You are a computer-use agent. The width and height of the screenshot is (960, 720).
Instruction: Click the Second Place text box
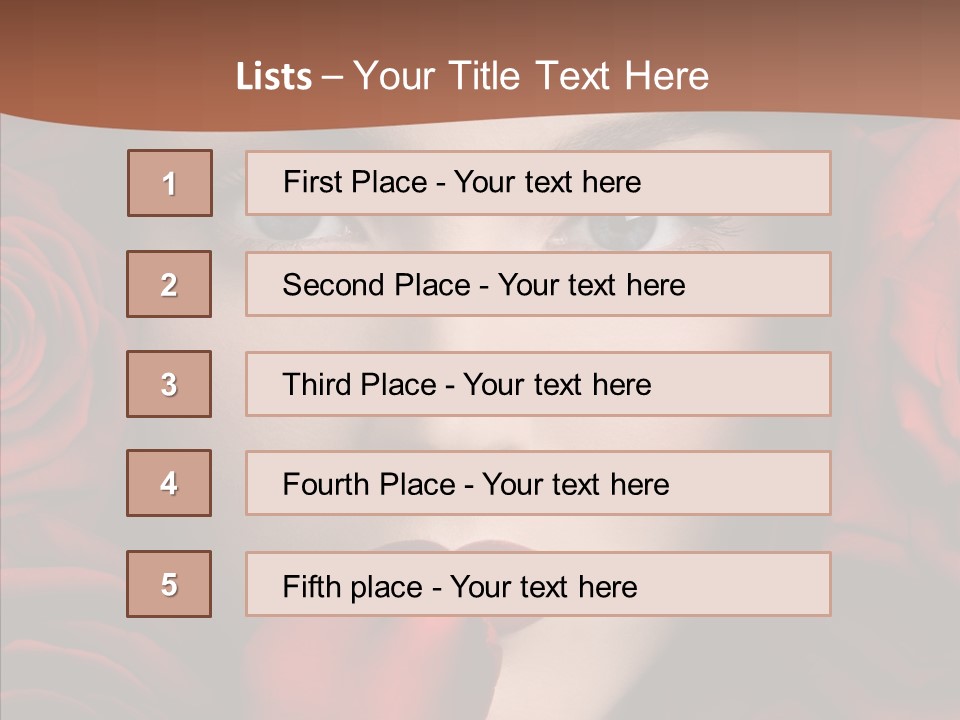tap(538, 284)
